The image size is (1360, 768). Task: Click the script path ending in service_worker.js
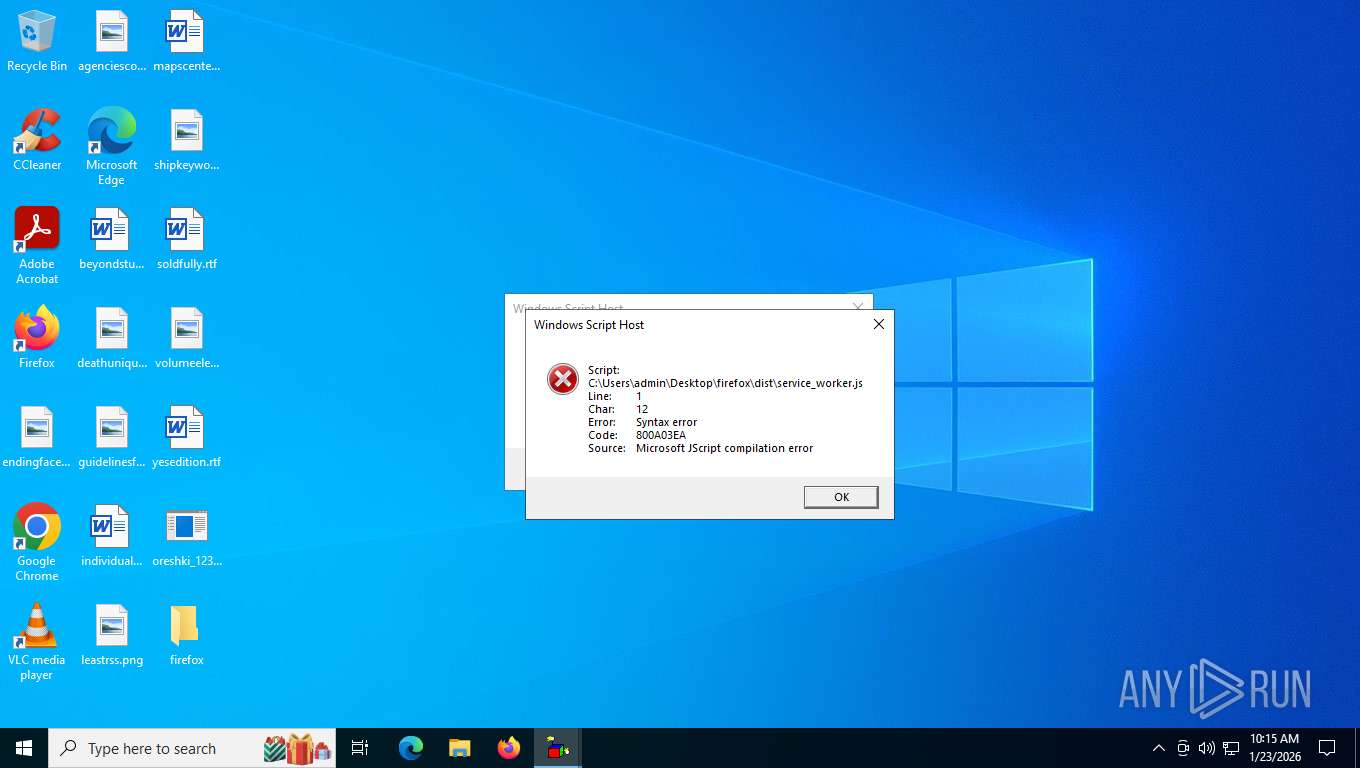point(725,383)
